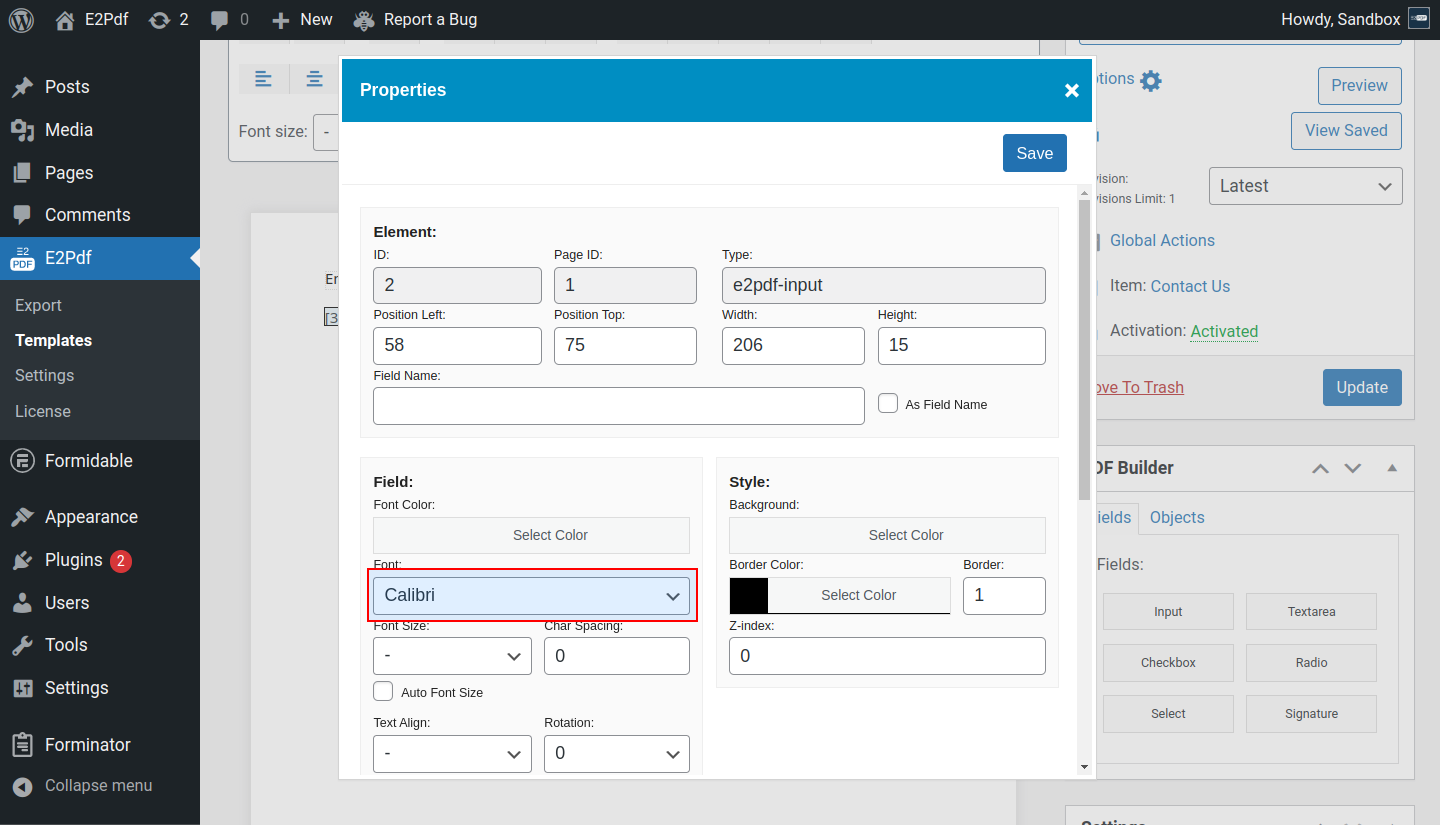Open the options gear icon
This screenshot has height=825, width=1440.
[1151, 81]
